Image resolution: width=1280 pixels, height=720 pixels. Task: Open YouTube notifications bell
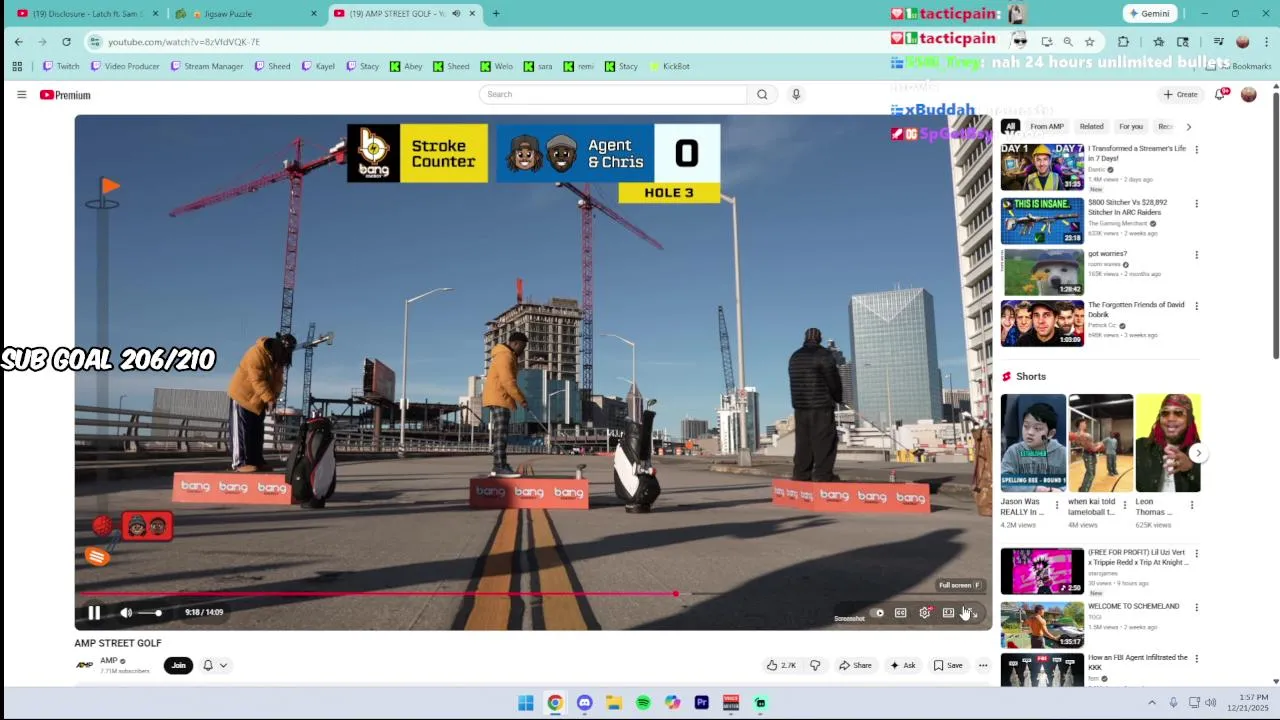tap(1220, 94)
